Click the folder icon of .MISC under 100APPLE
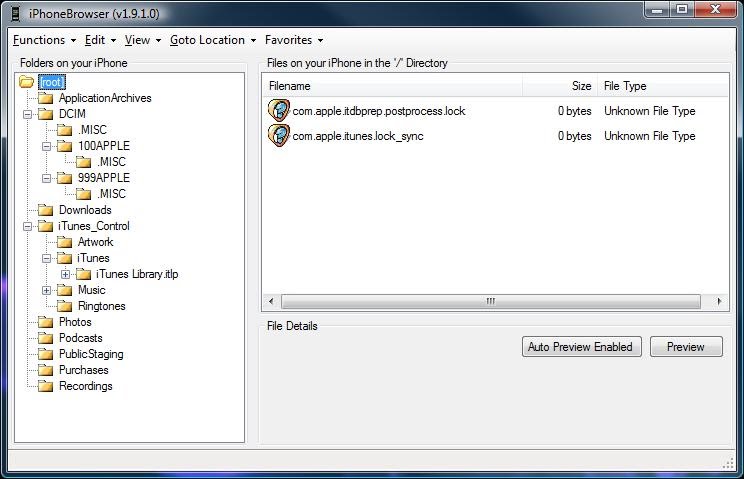Screen dimensions: 744x479 tap(84, 162)
